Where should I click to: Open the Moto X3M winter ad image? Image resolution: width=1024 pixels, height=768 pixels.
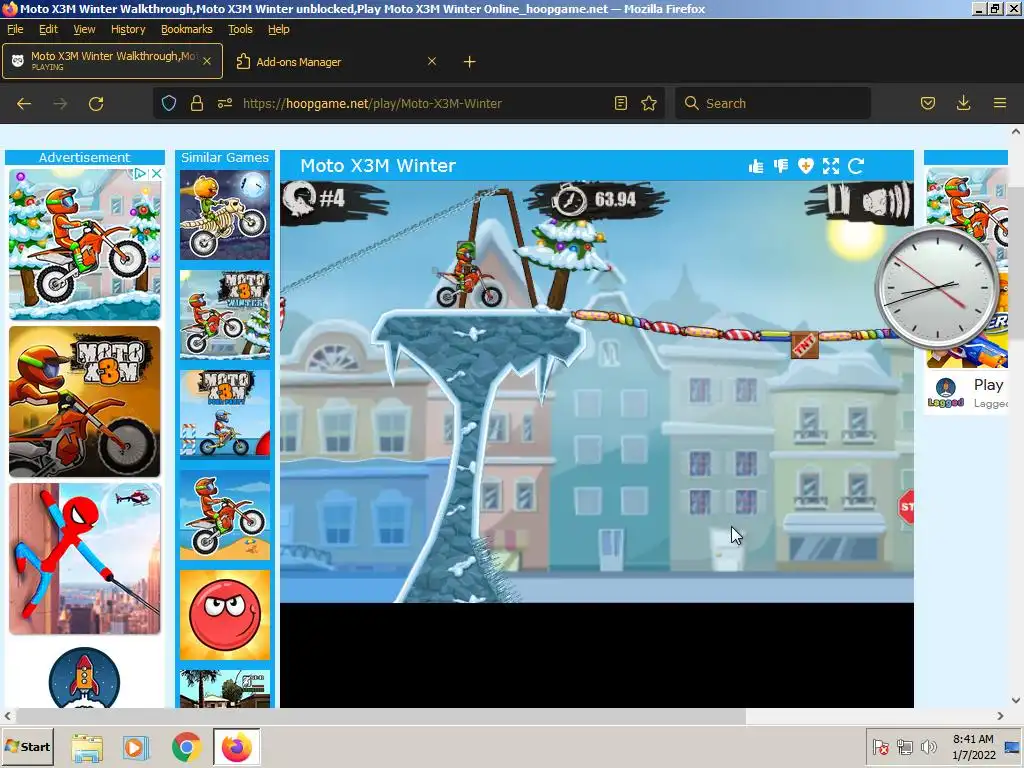(85, 244)
